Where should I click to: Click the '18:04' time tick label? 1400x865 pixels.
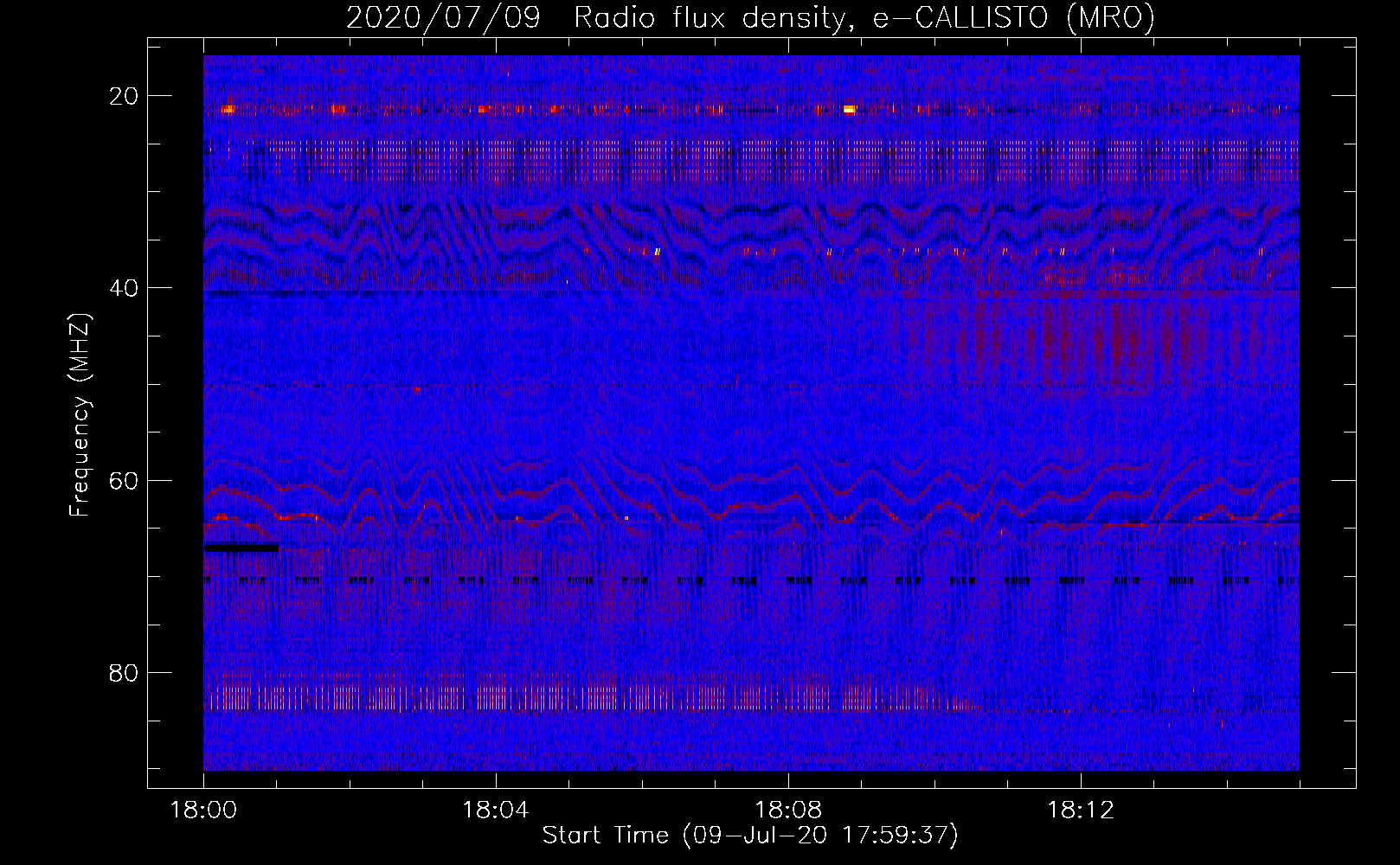click(x=496, y=811)
